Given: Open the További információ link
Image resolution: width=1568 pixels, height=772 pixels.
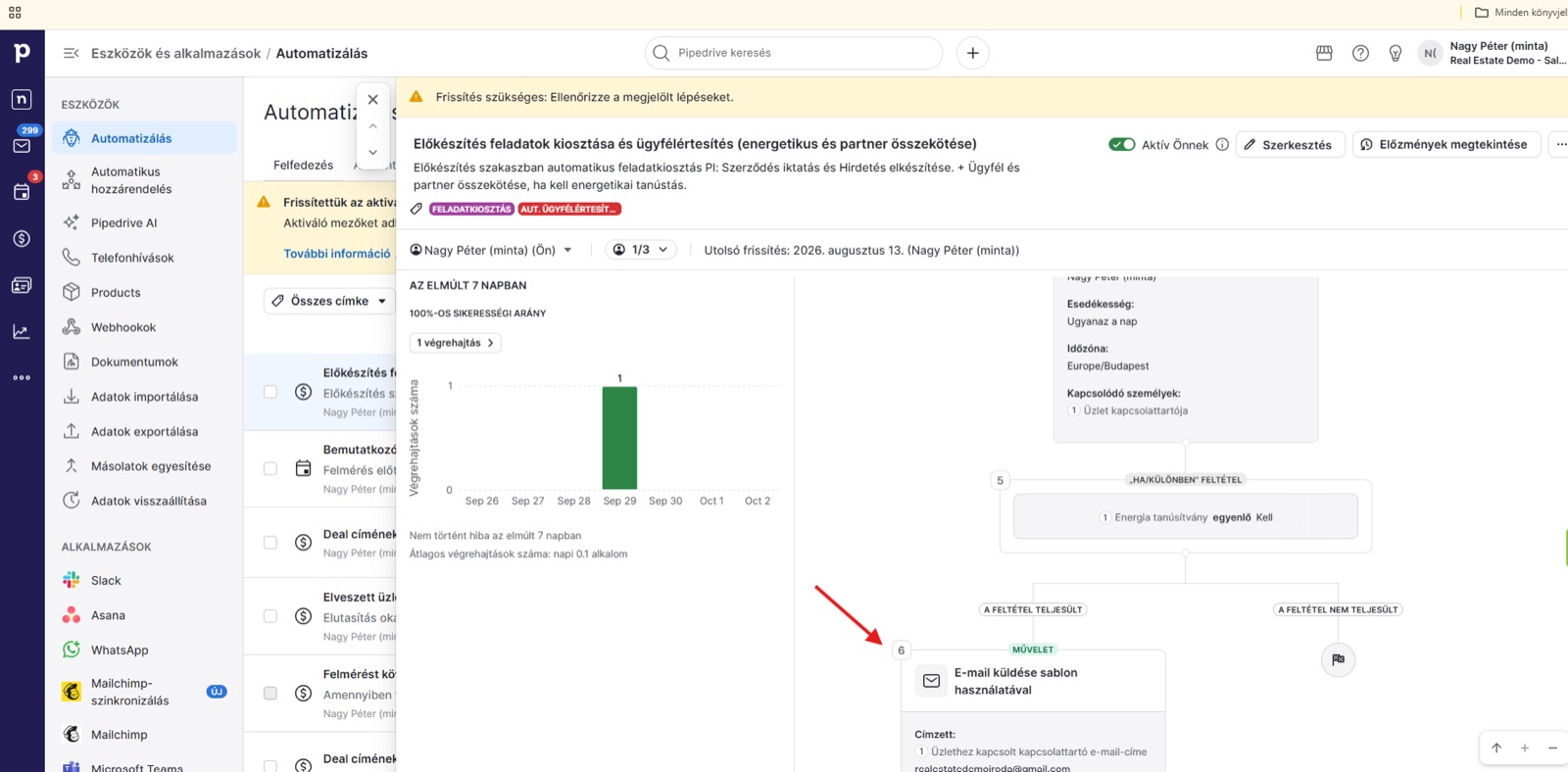Looking at the screenshot, I should click(x=337, y=254).
